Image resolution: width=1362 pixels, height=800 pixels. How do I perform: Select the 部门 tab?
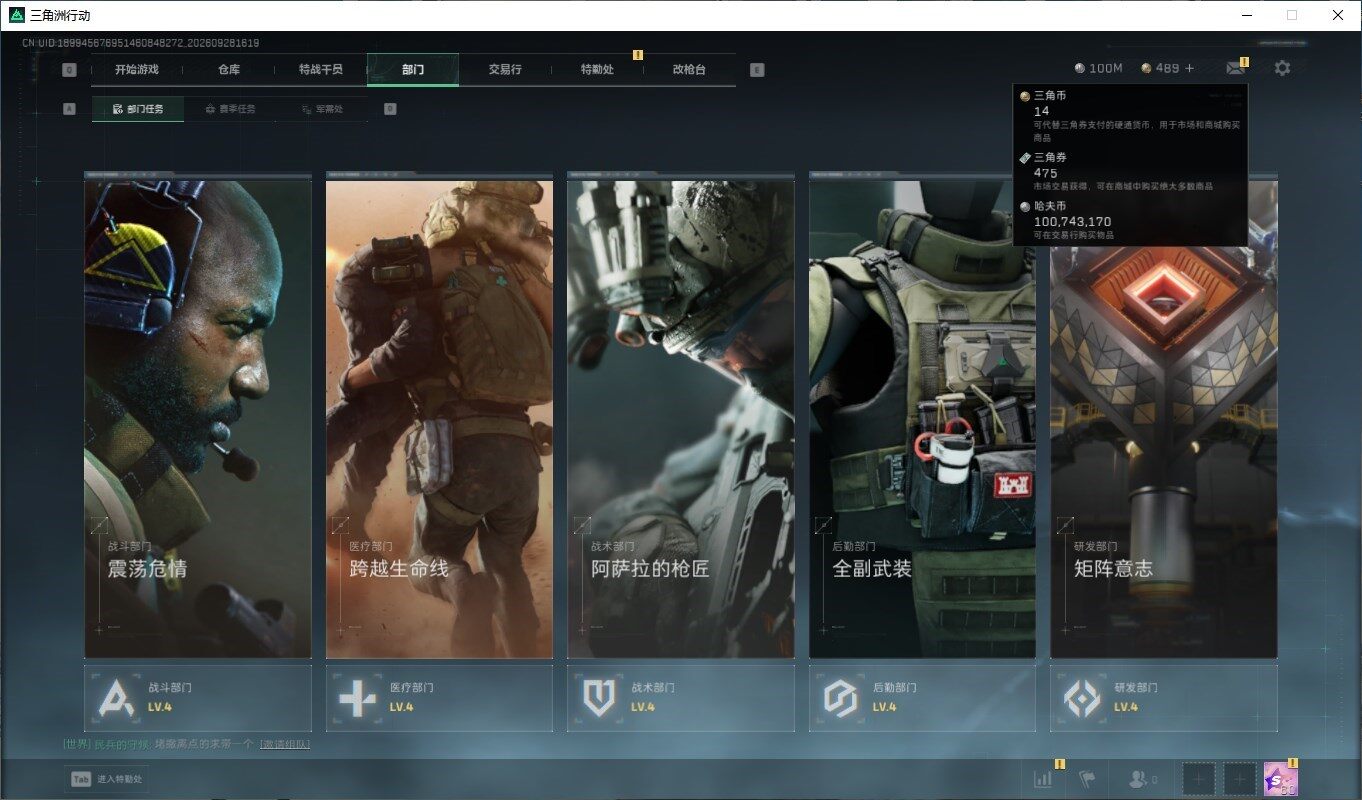[x=413, y=70]
